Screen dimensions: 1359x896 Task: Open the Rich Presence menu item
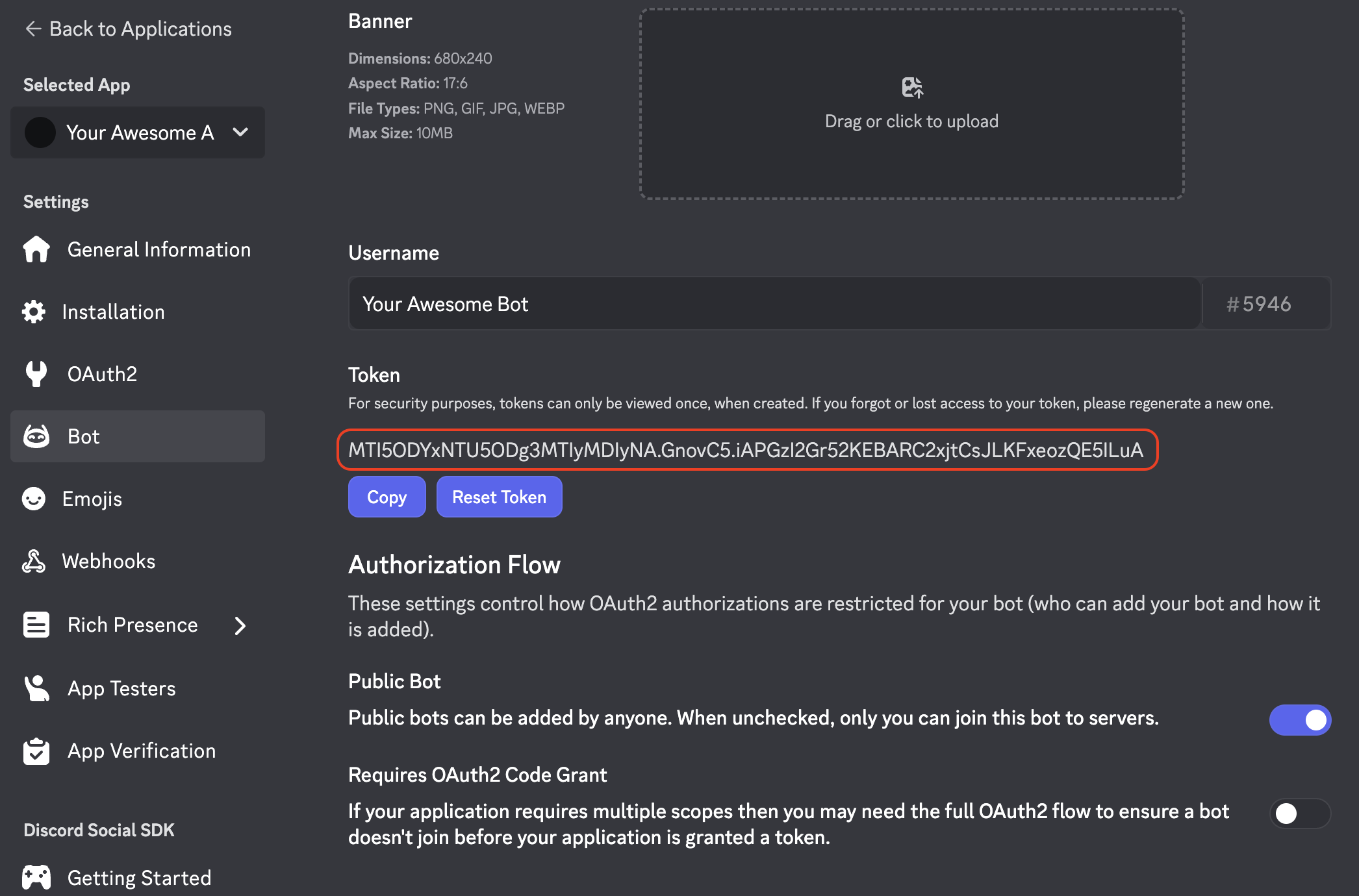tap(133, 625)
